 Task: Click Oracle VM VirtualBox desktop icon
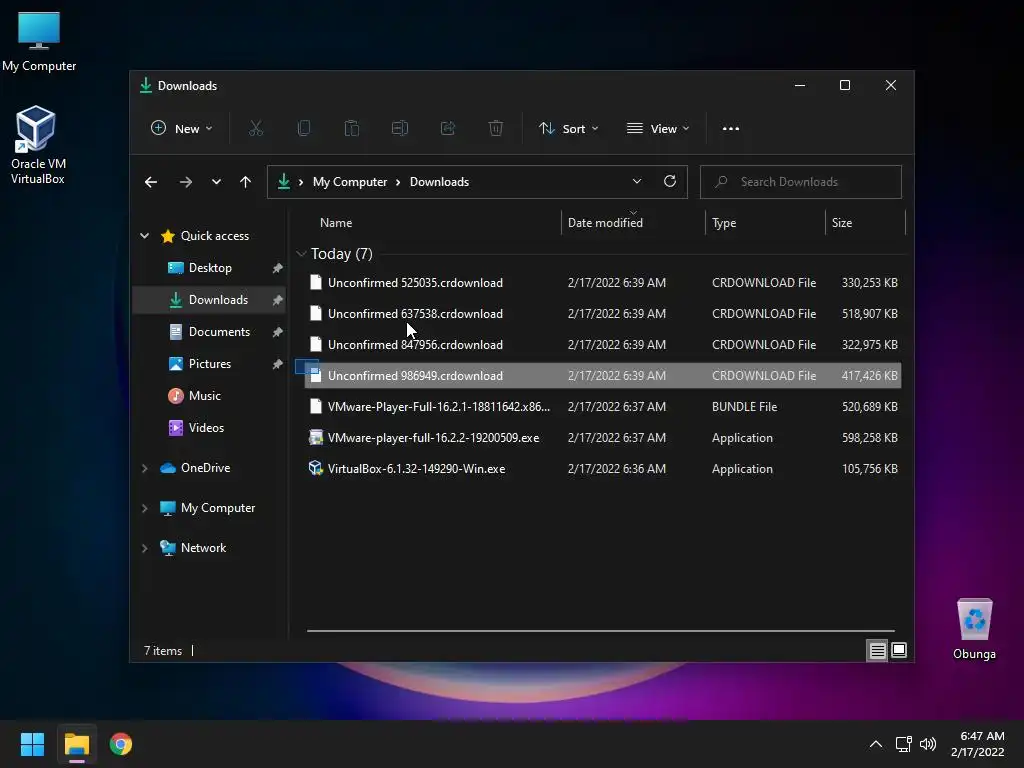coord(37,145)
